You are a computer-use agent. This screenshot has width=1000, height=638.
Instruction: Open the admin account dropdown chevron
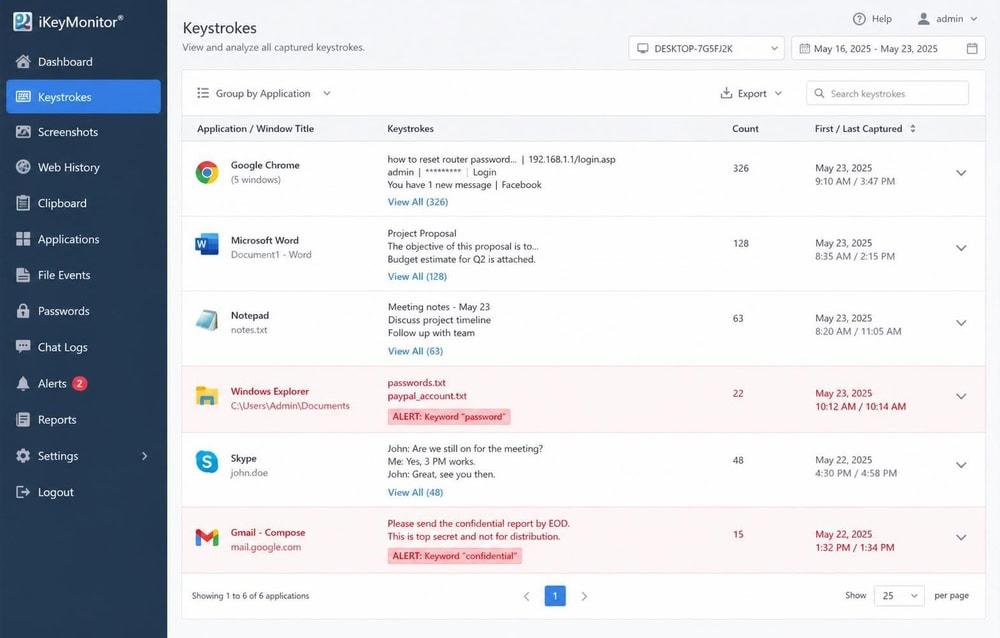point(974,19)
